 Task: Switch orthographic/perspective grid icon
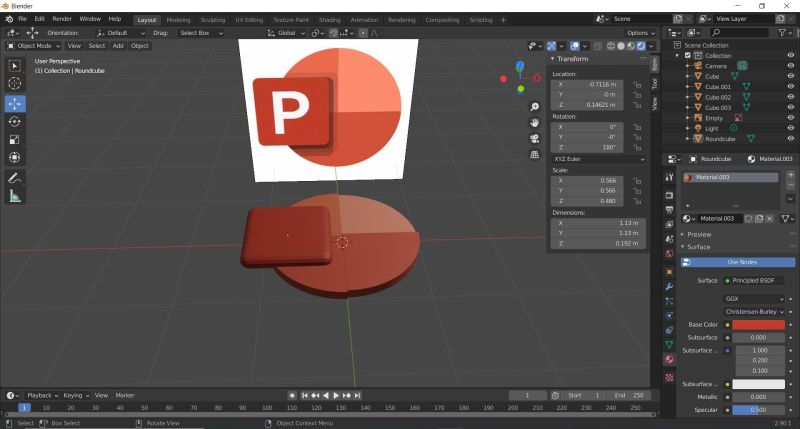coord(534,155)
